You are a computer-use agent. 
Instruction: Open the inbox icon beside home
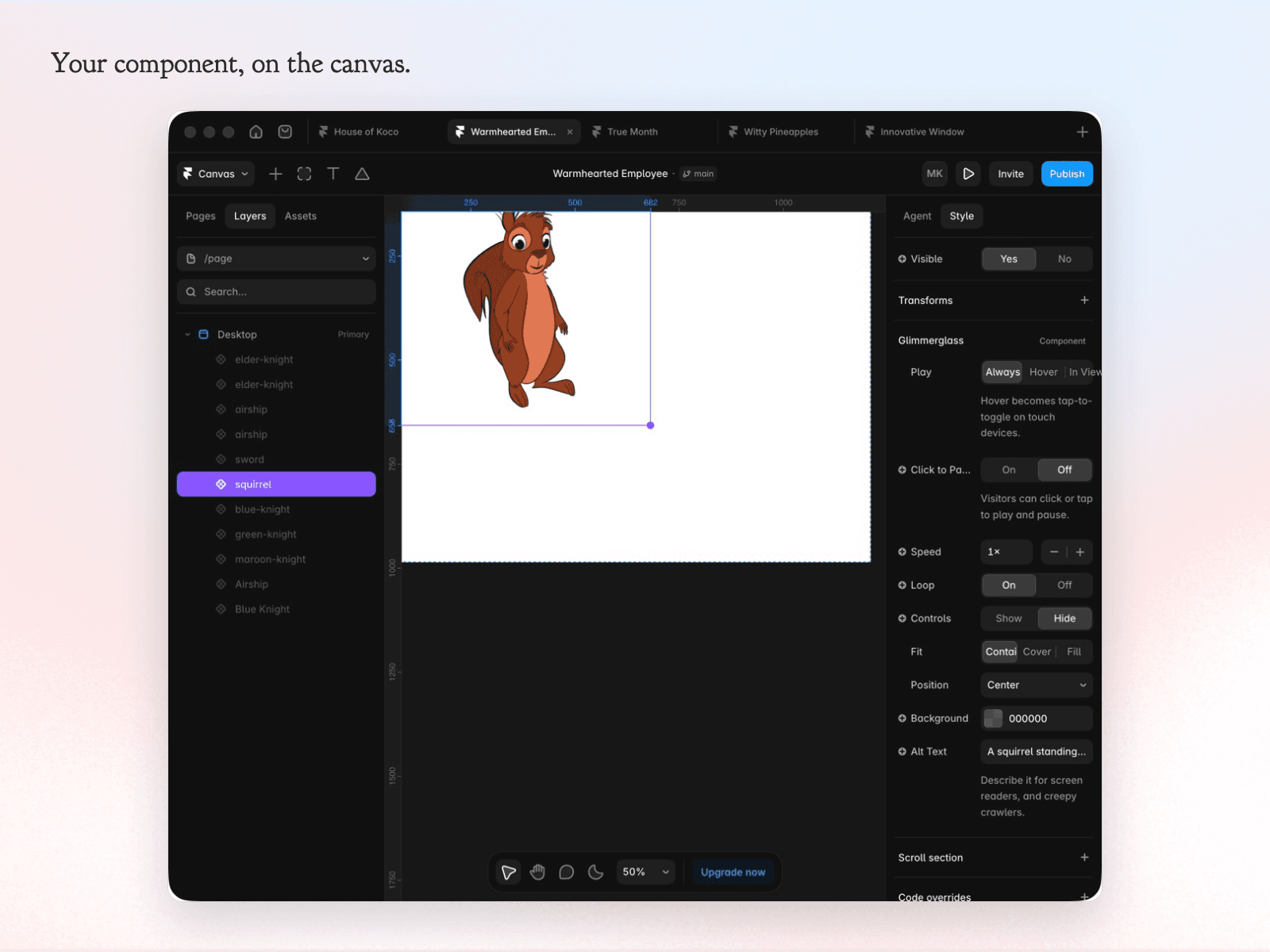(x=285, y=132)
